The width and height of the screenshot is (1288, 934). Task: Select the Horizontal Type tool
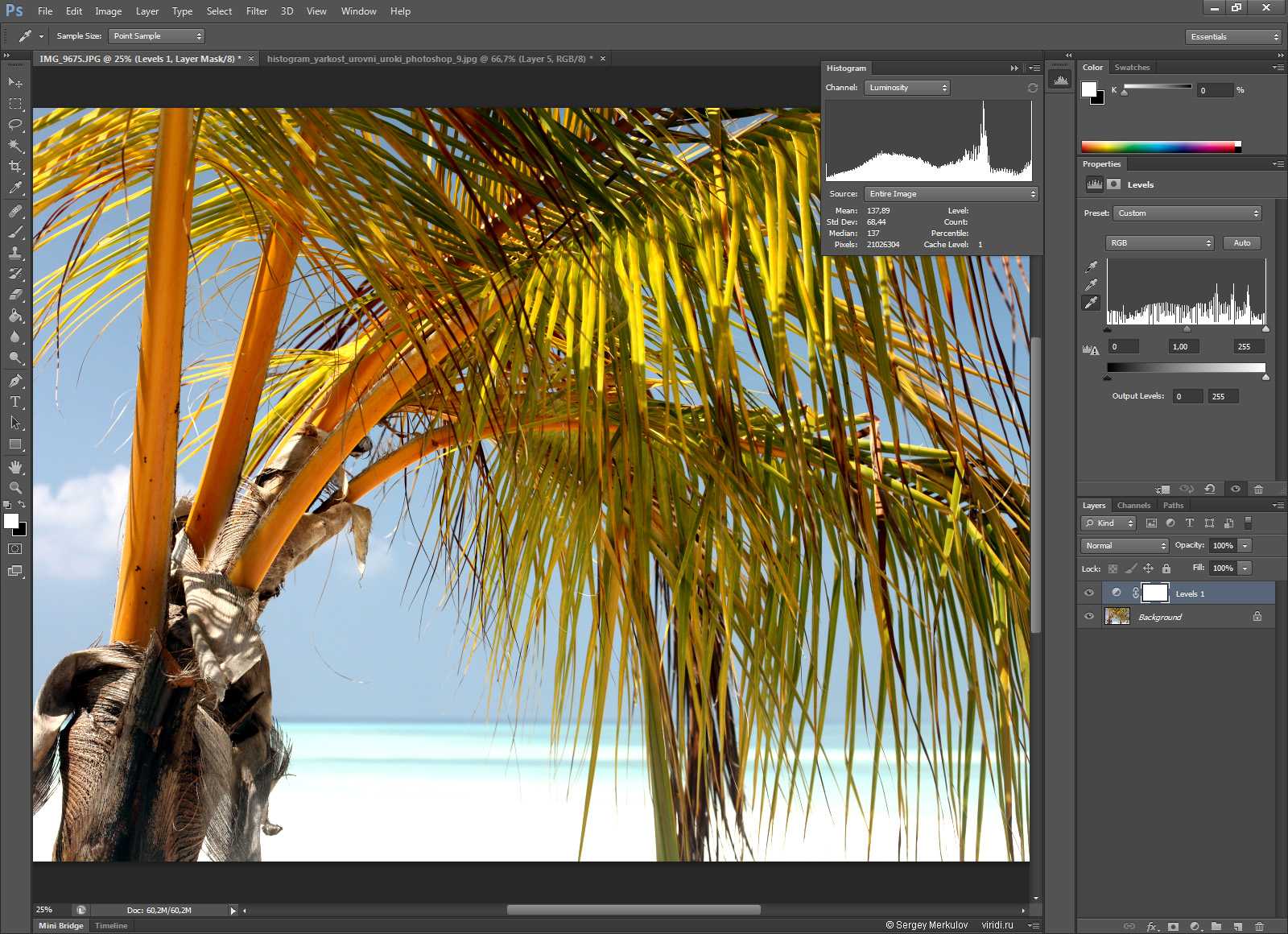pyautogui.click(x=15, y=402)
